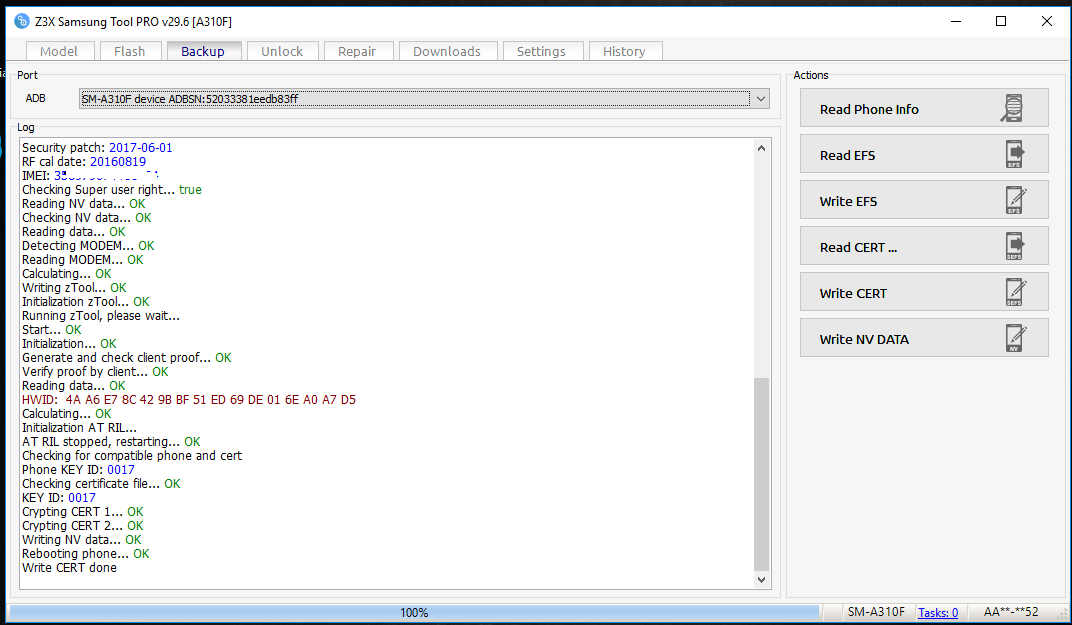The width and height of the screenshot is (1072, 625).
Task: Click the log vertical scrollbar thumb
Action: tap(762, 474)
